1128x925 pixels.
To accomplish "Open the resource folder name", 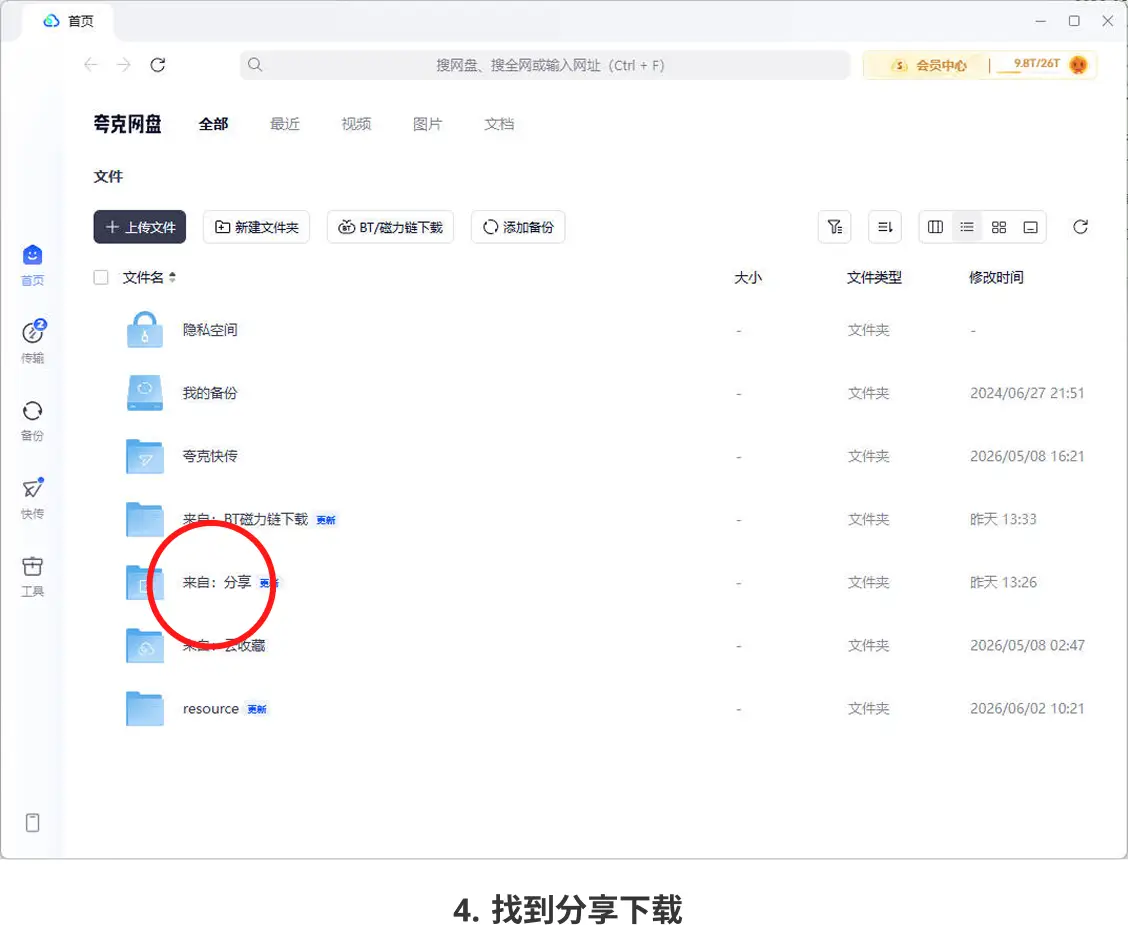I will pos(211,709).
